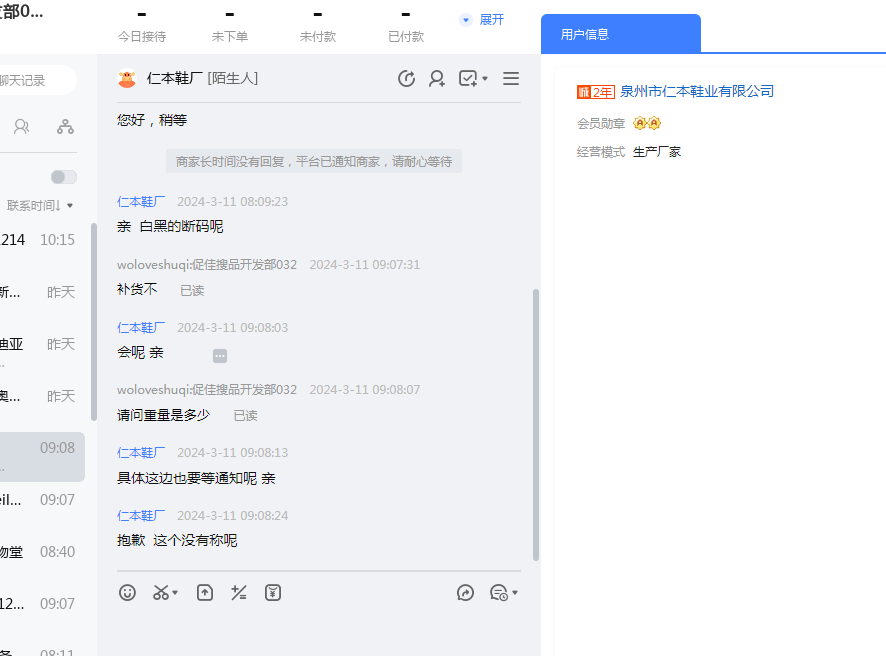Click the organization tree icon in sidebar
The image size is (886, 656).
tap(65, 126)
